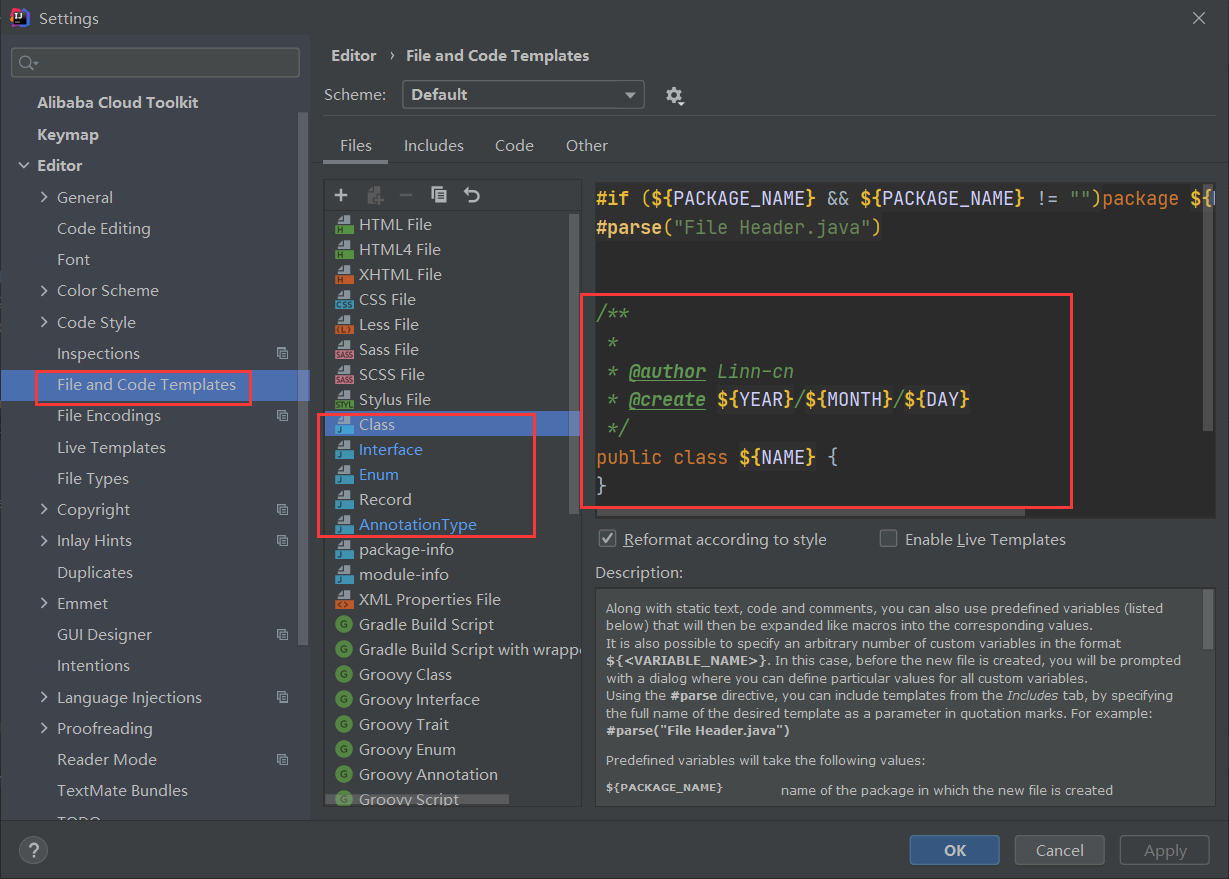1229x879 pixels.
Task: Click the Less File template icon
Action: click(x=343, y=325)
